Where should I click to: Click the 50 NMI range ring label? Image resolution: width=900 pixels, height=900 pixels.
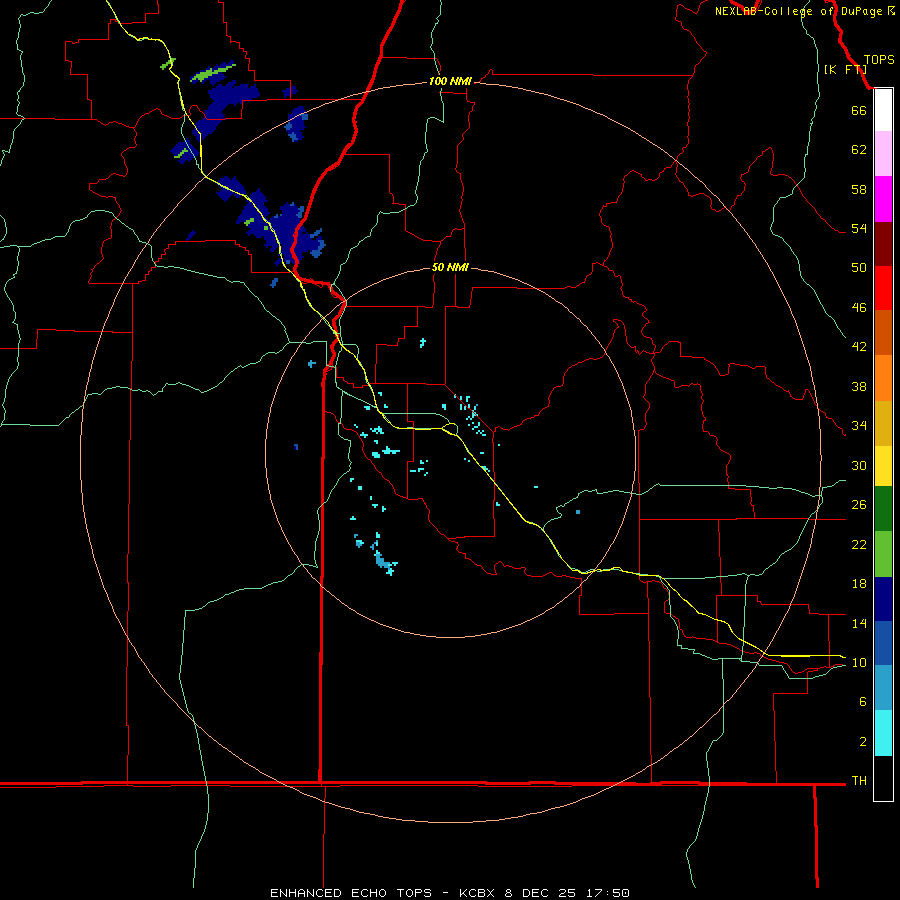tap(450, 267)
